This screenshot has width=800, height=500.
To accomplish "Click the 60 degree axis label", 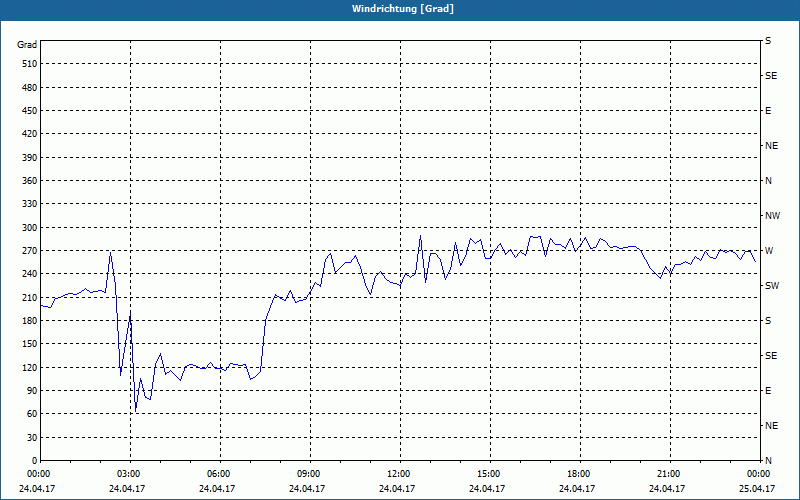I will click(x=32, y=414).
